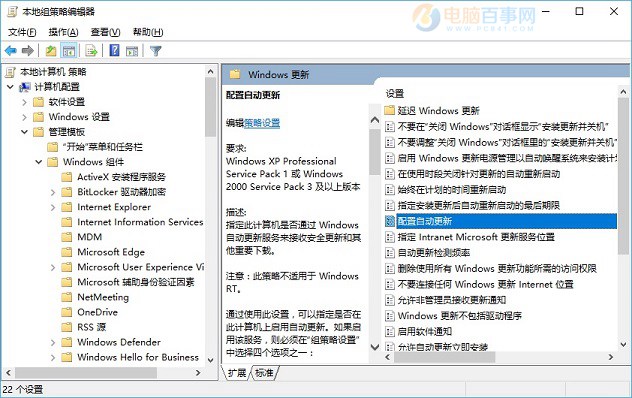Click the description pane scroll-down arrow
Viewport: 632px width, 398px height.
point(375,347)
